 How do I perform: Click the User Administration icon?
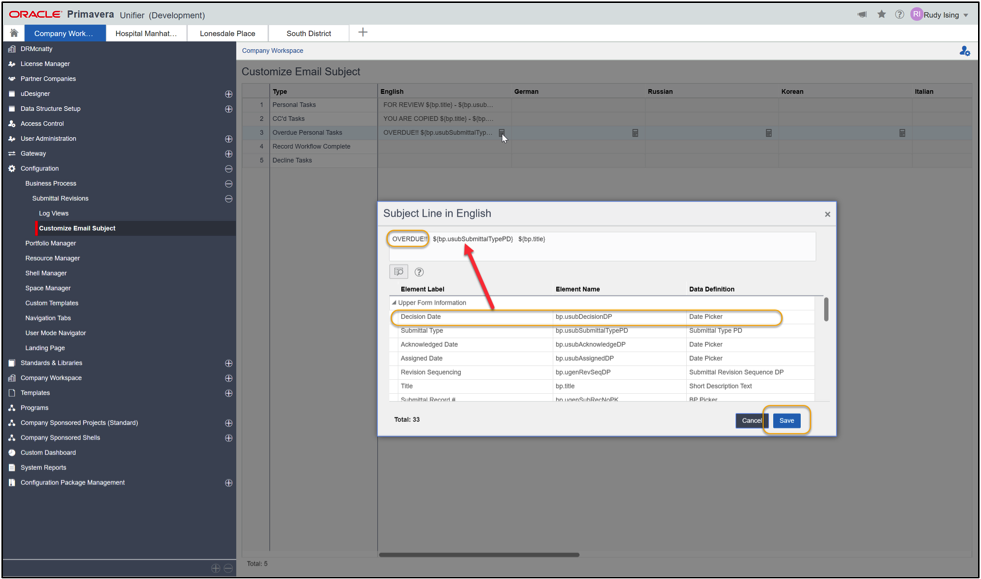pyautogui.click(x=12, y=139)
